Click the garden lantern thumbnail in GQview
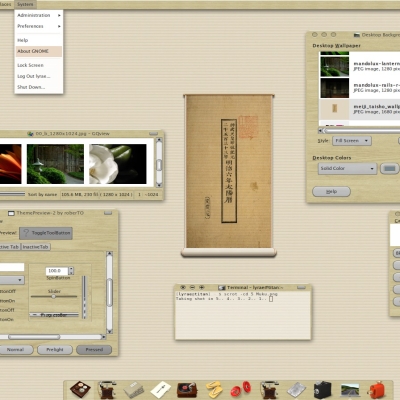 point(55,164)
